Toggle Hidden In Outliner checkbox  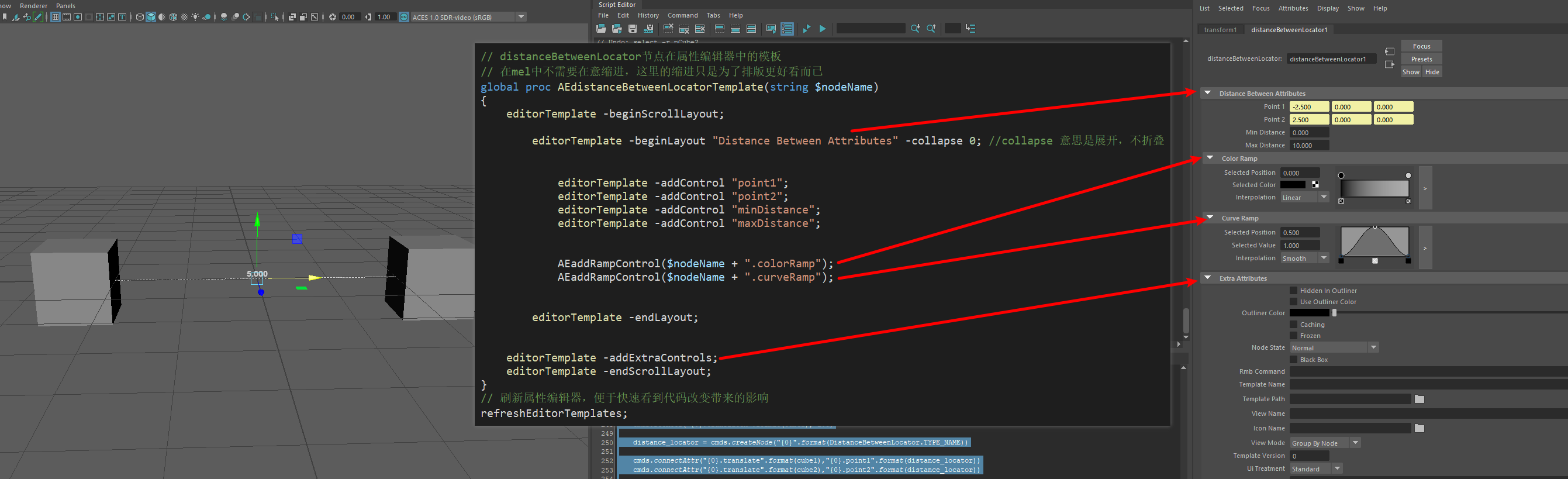pyautogui.click(x=1293, y=291)
